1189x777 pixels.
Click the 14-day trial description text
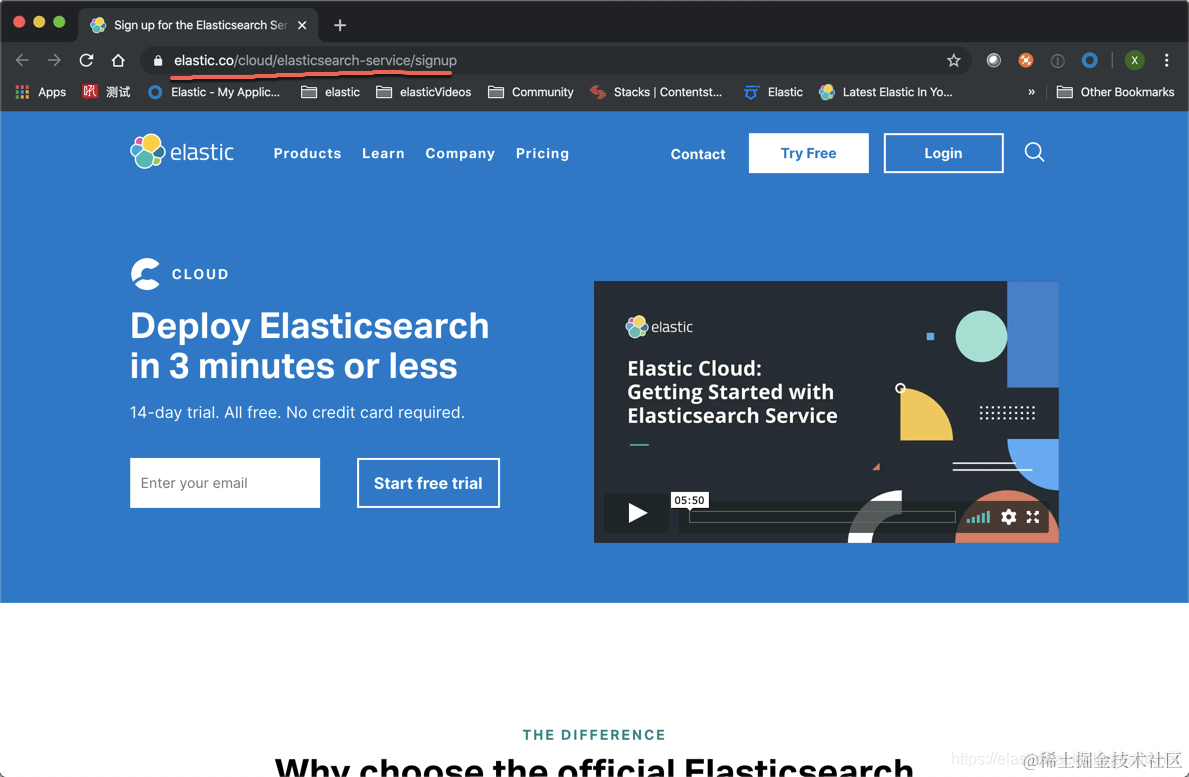[x=297, y=412]
